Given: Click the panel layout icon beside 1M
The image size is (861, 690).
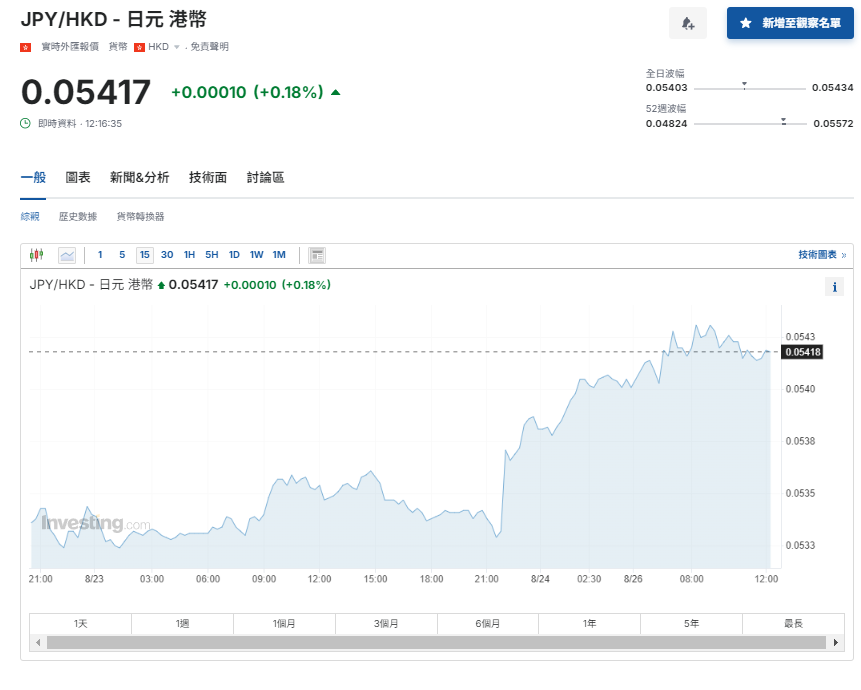Looking at the screenshot, I should tap(317, 255).
